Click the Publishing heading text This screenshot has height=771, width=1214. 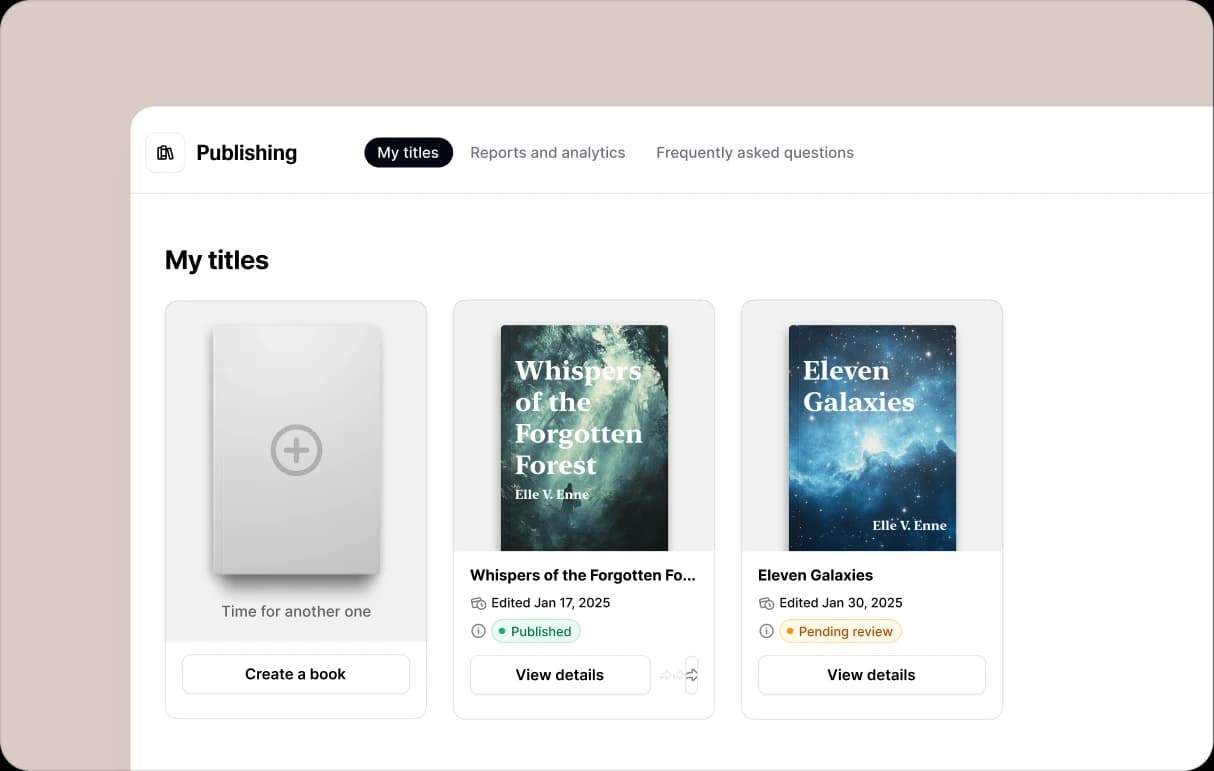[246, 153]
